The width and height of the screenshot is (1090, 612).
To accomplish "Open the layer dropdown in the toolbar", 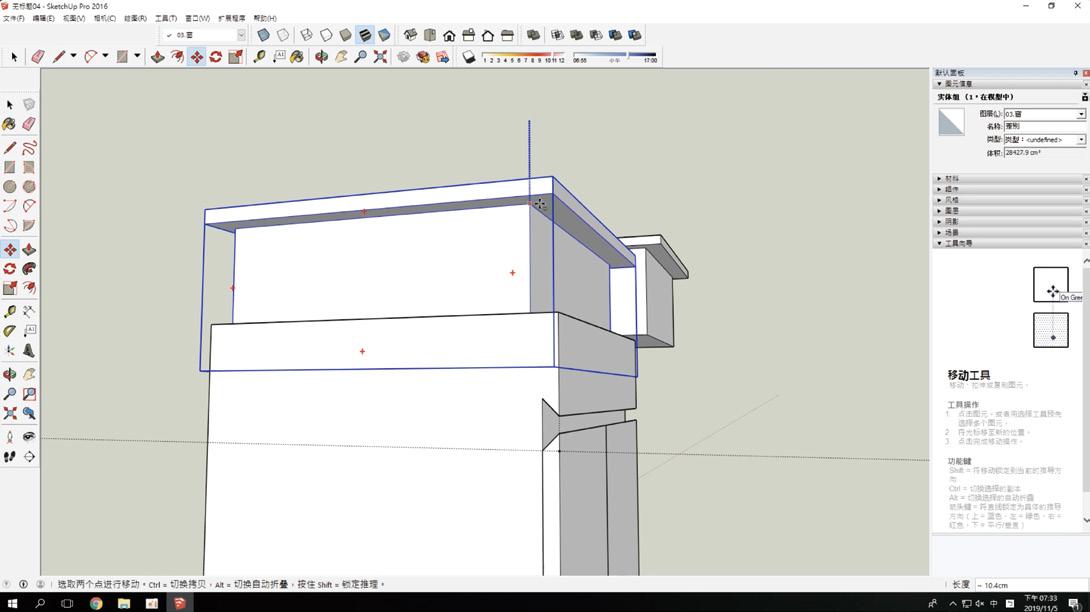I will [240, 35].
